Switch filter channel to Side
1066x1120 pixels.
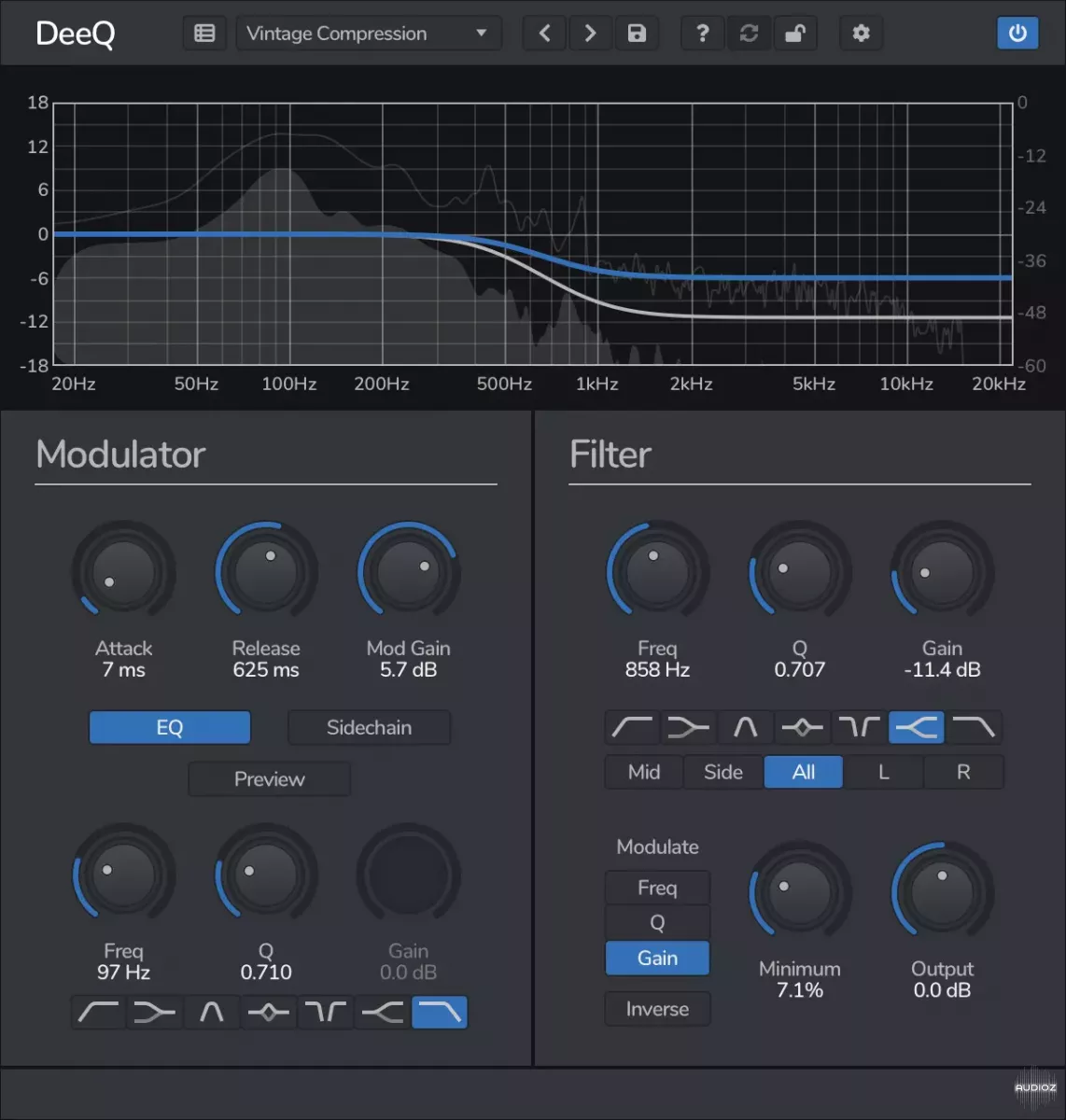[x=723, y=772]
